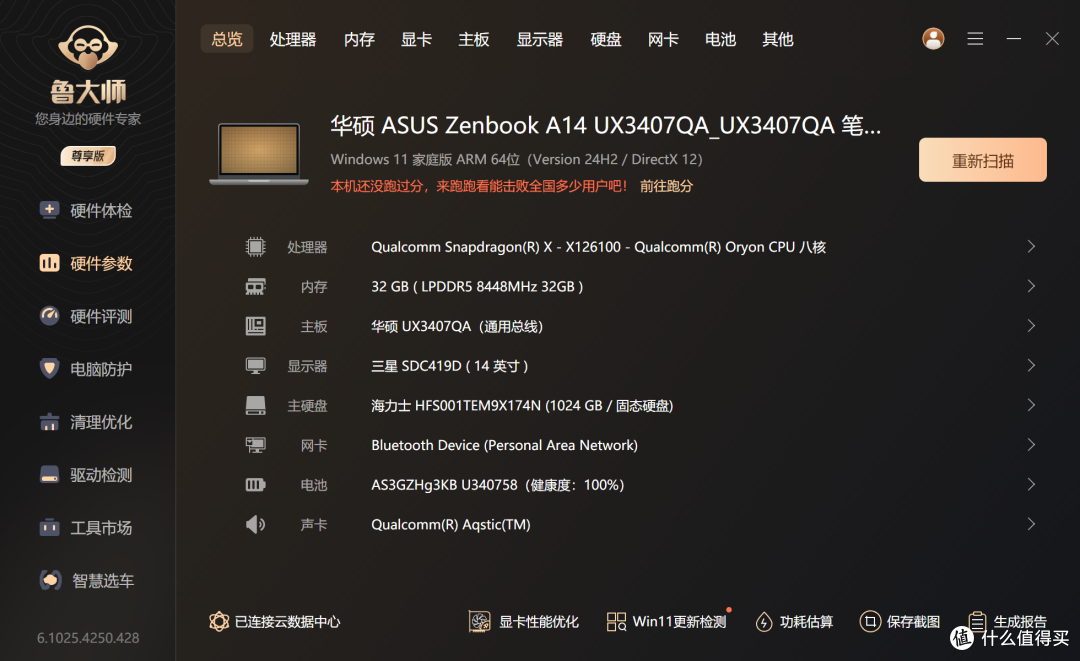The height and width of the screenshot is (661, 1080).
Task: Open 驱动检测 driver section
Action: 86,475
